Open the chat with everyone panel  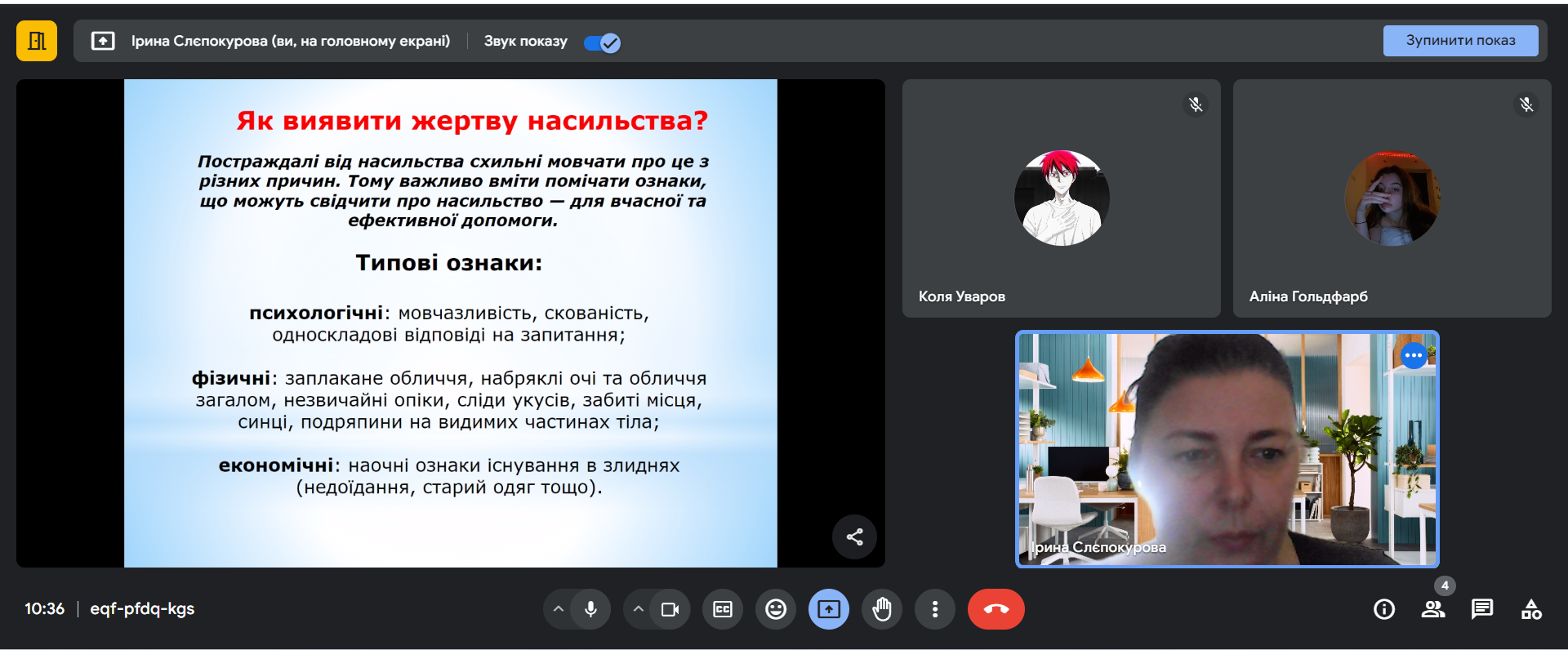tap(1482, 609)
